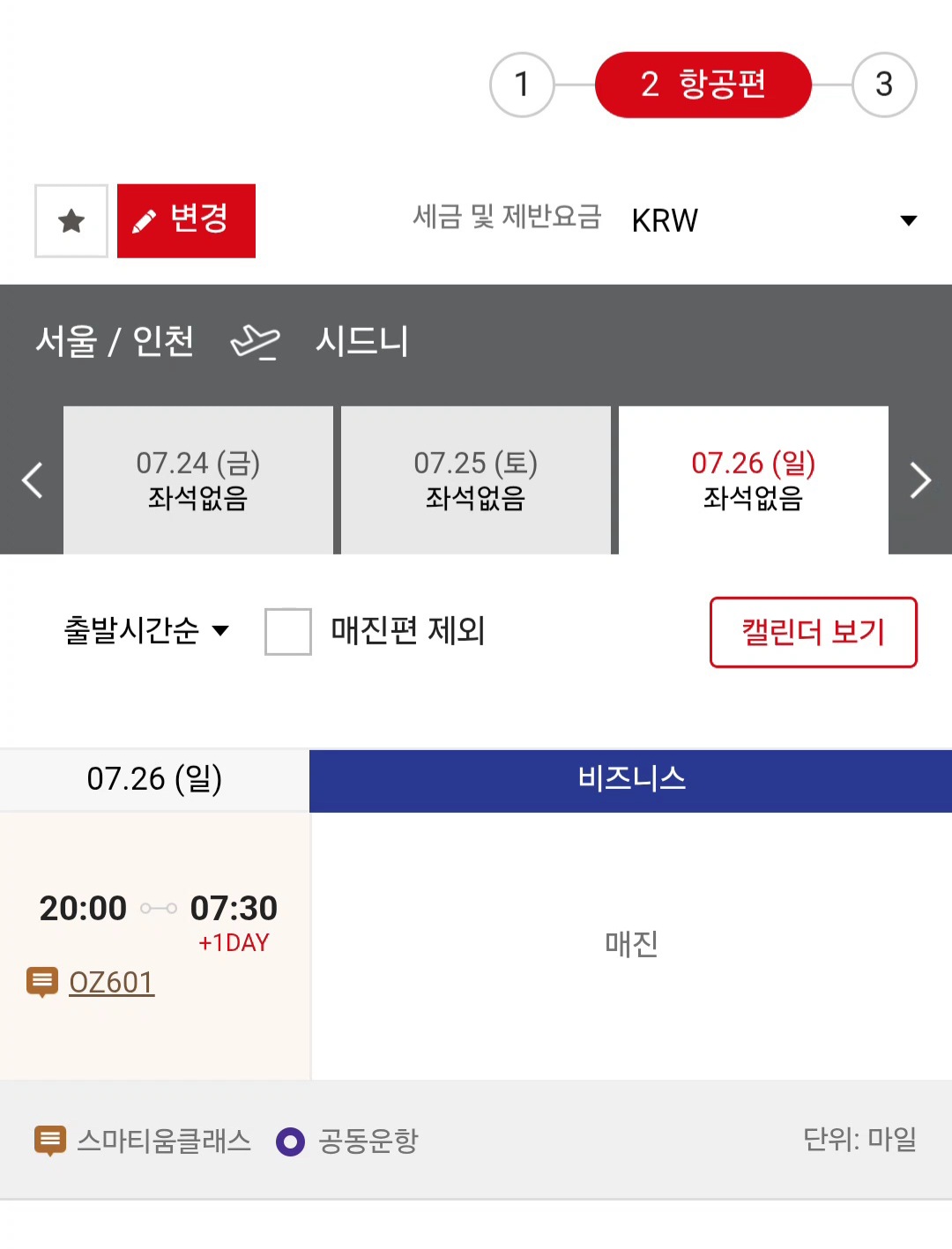Click the 스마티움클래스 legend icon
The image size is (952, 1249).
[50, 1141]
